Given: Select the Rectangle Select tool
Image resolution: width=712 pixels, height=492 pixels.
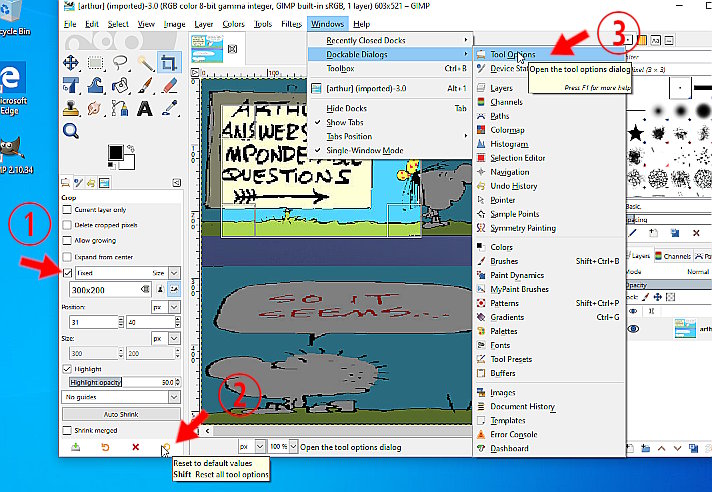Looking at the screenshot, I should [x=95, y=63].
